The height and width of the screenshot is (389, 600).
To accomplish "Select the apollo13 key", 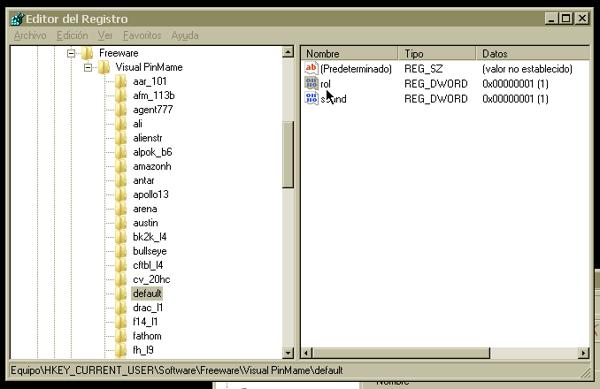I will tap(150, 195).
